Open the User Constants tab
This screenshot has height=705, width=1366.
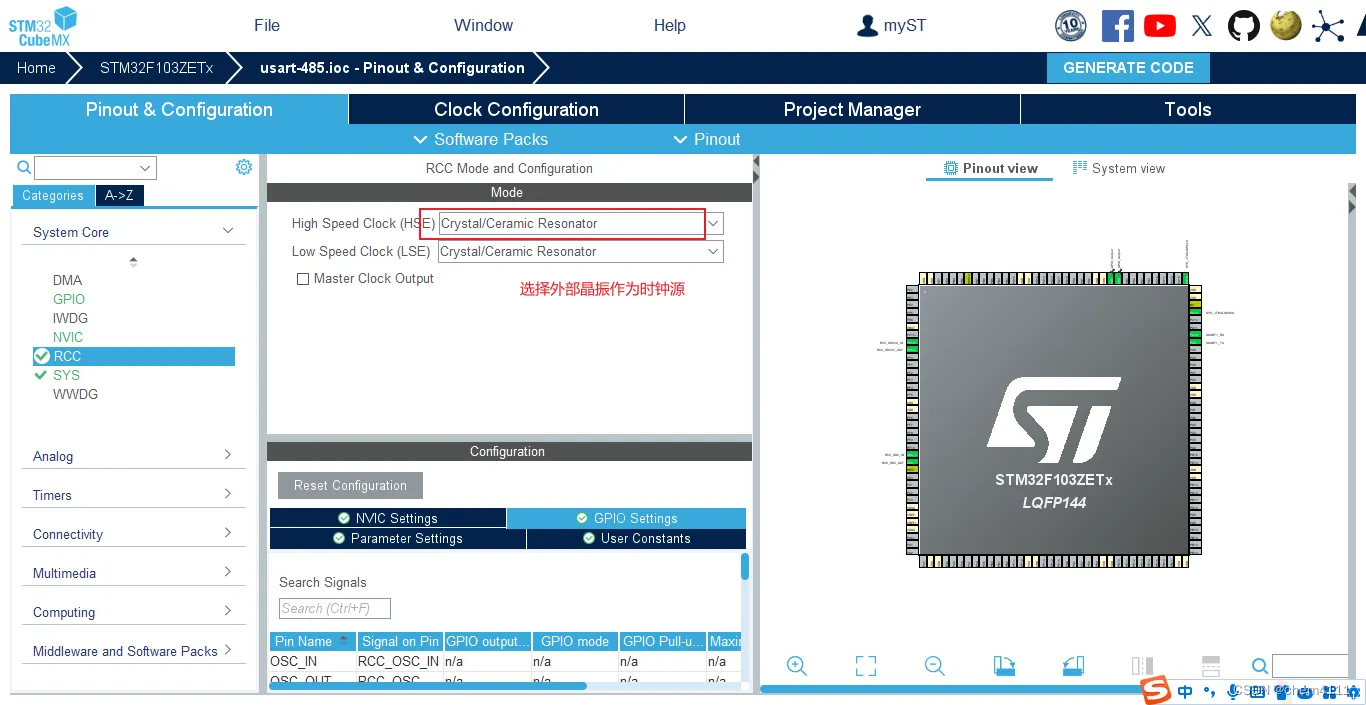[637, 538]
